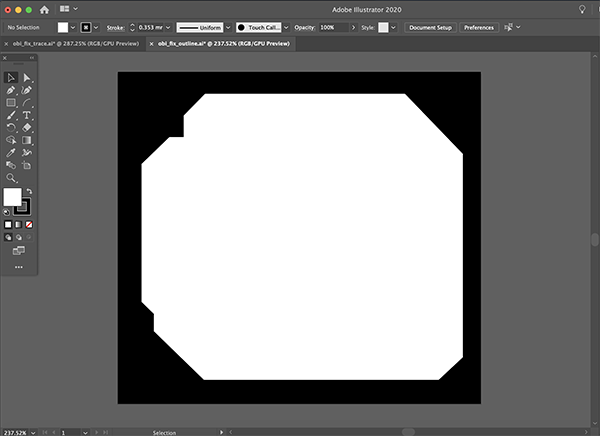Choose the Type tool

click(26, 115)
